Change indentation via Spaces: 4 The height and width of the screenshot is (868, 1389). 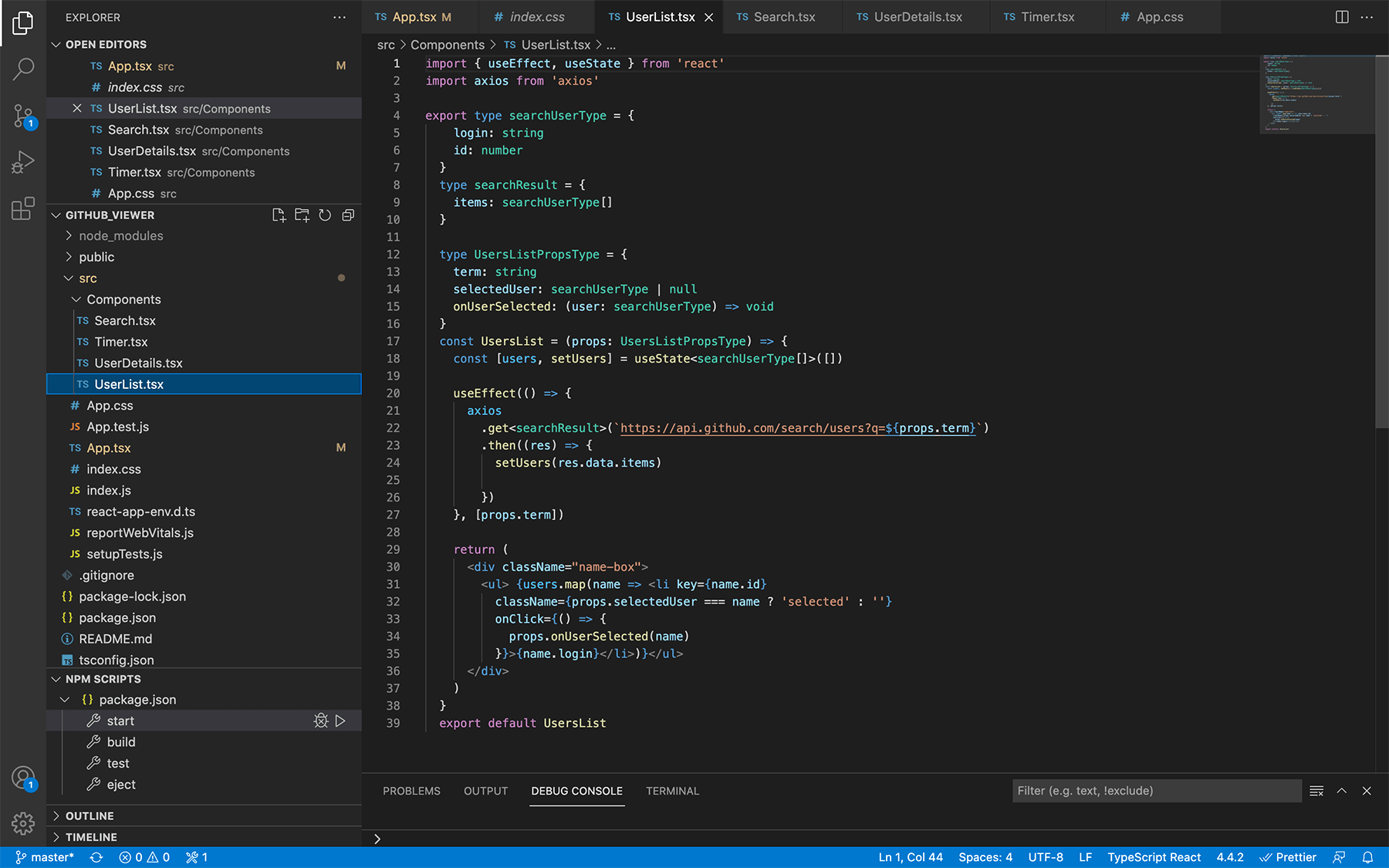(x=985, y=857)
